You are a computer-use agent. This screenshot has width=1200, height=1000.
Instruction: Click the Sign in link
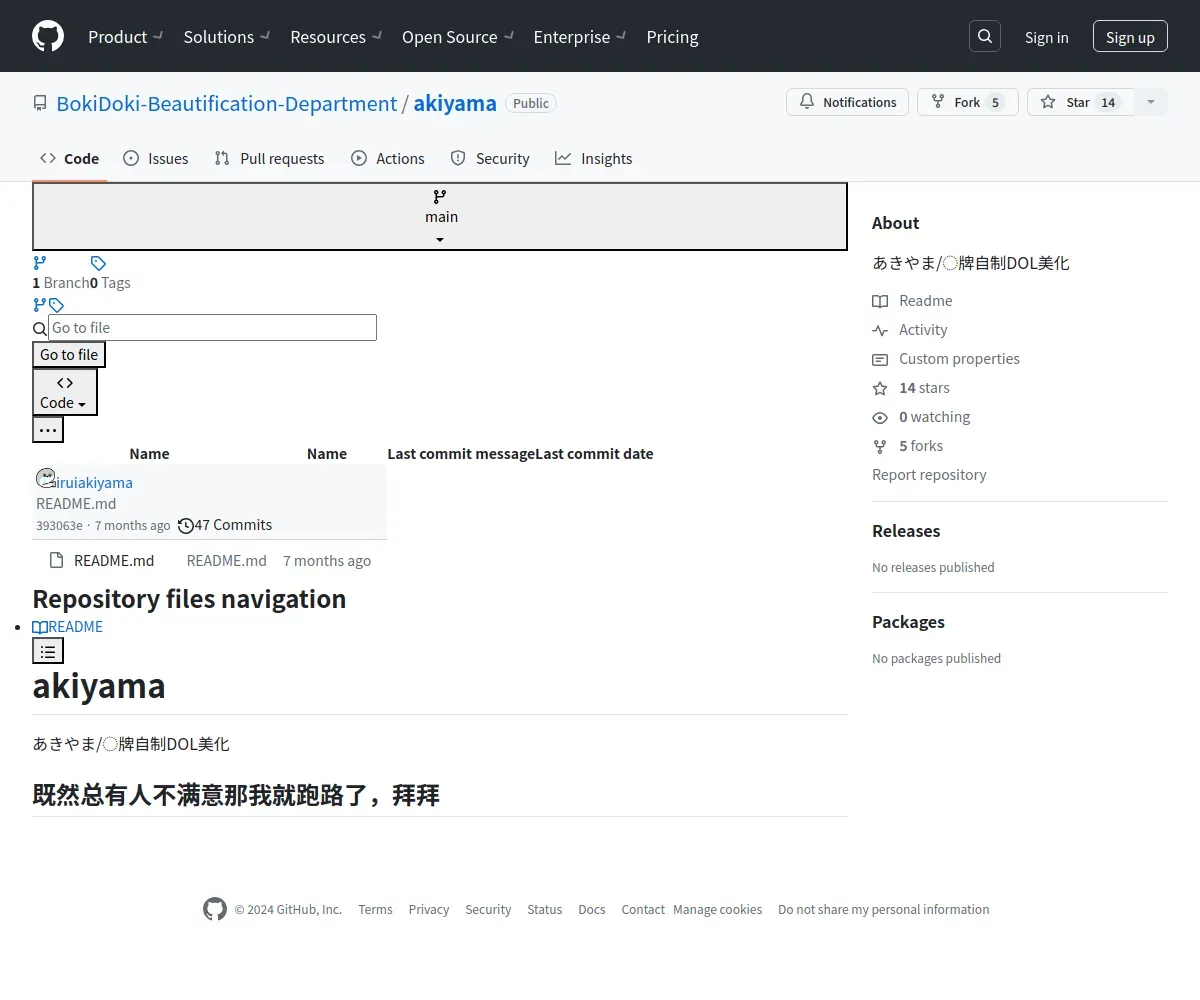tap(1046, 37)
